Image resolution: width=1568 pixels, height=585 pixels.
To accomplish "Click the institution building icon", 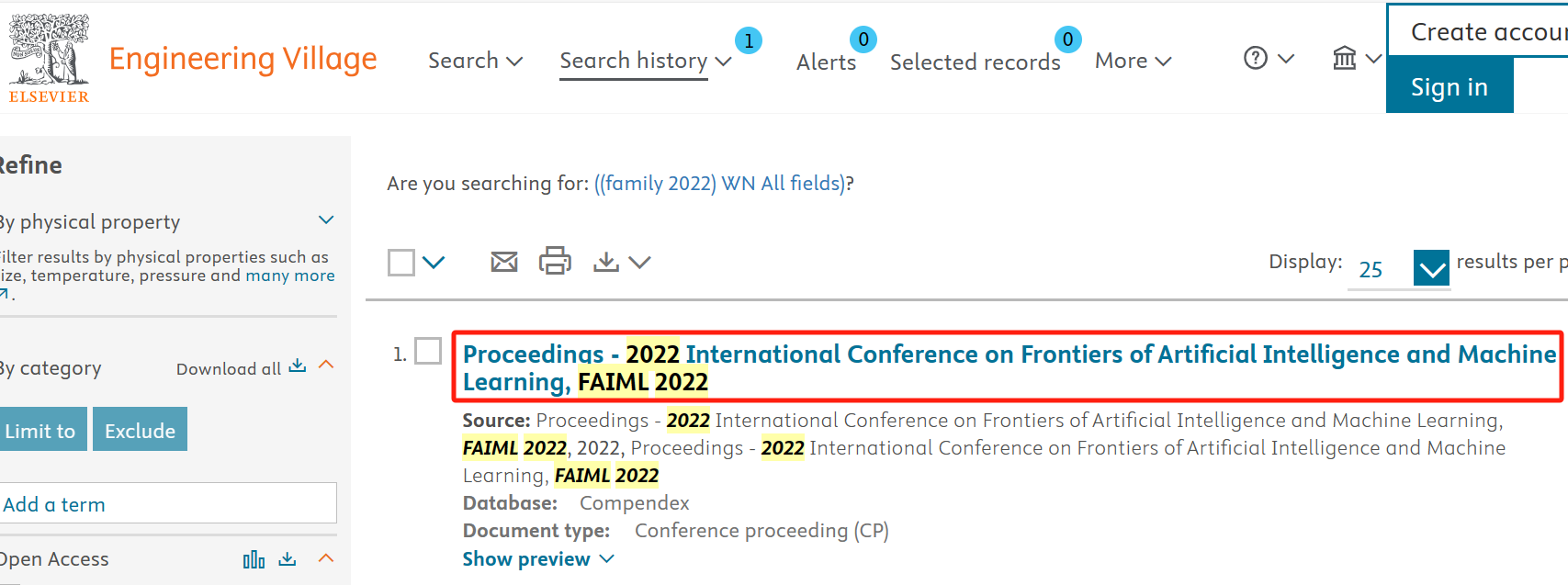I will click(x=1344, y=59).
